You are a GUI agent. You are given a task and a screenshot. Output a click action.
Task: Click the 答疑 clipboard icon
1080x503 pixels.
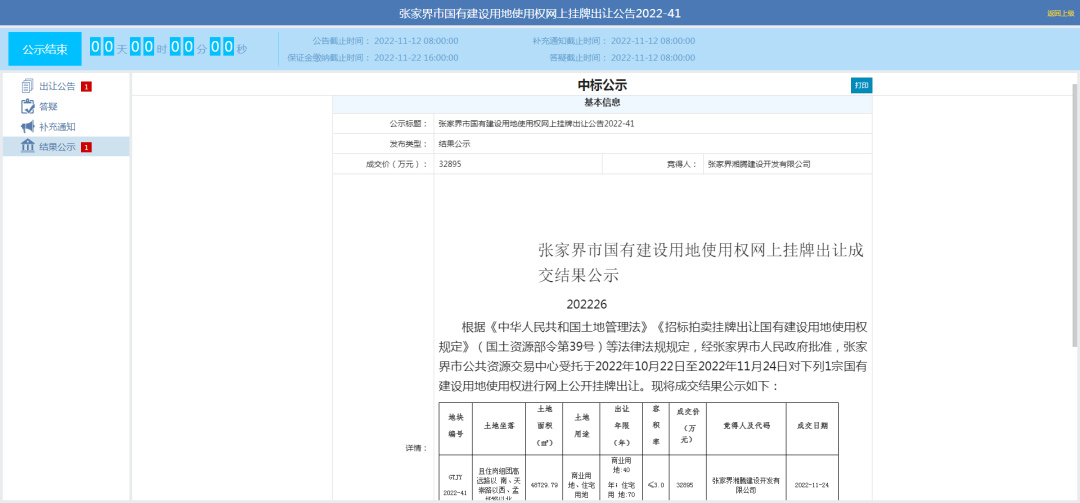(28, 106)
